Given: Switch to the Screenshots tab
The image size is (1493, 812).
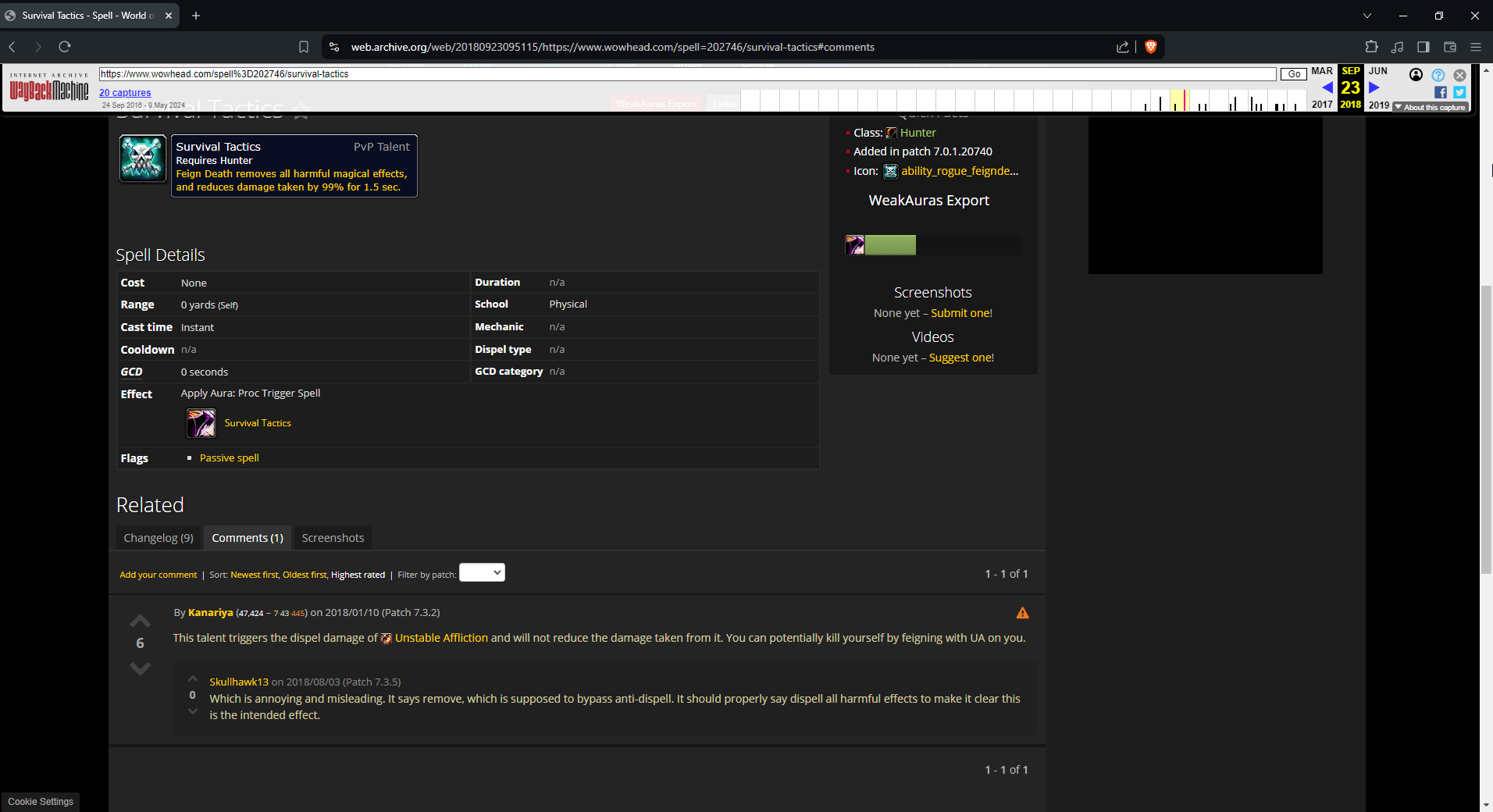Looking at the screenshot, I should (x=333, y=538).
